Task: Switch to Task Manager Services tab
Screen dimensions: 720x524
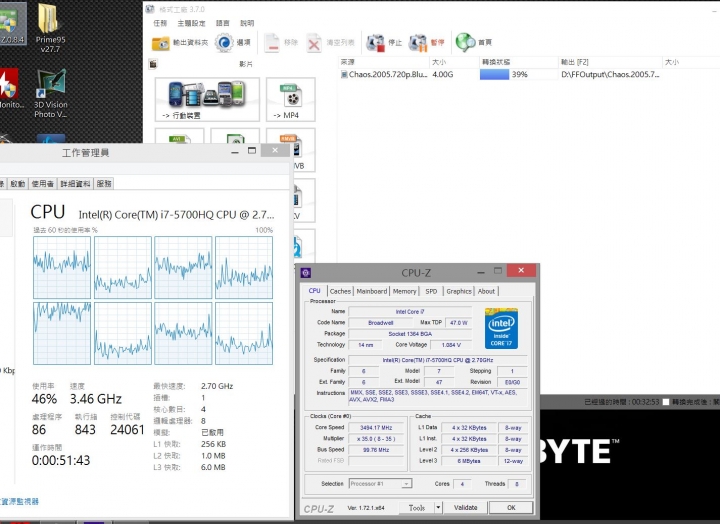Action: point(104,184)
